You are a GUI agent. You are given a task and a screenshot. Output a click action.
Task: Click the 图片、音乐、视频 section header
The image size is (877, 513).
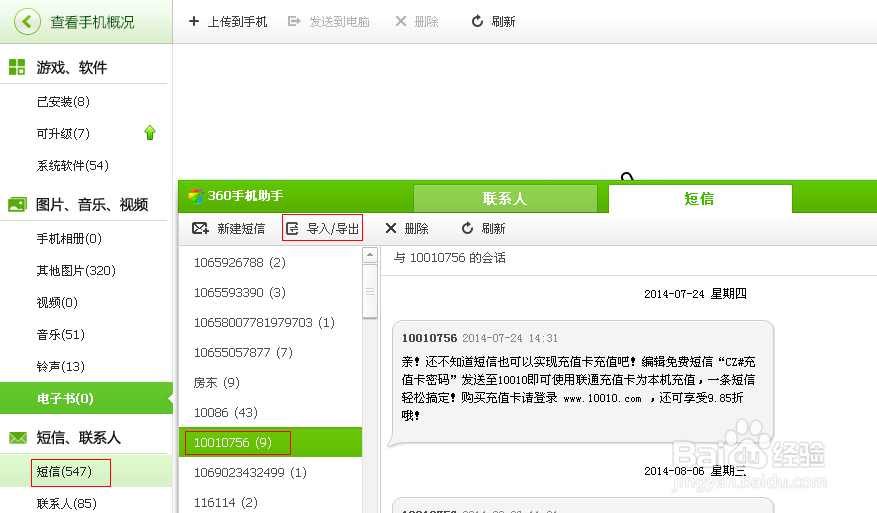pos(92,205)
